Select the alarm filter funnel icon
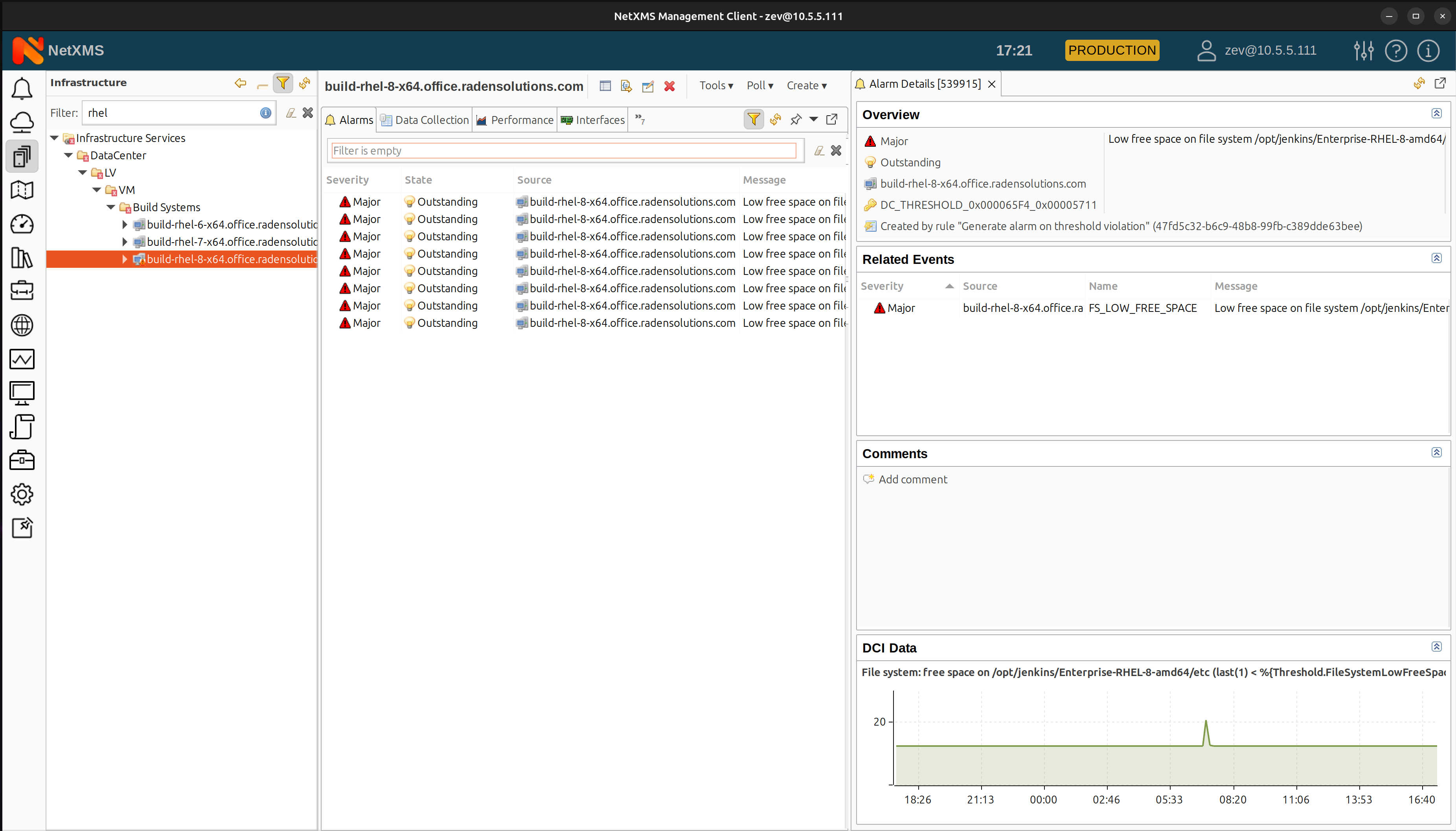Viewport: 1456px width, 831px height. pos(754,119)
